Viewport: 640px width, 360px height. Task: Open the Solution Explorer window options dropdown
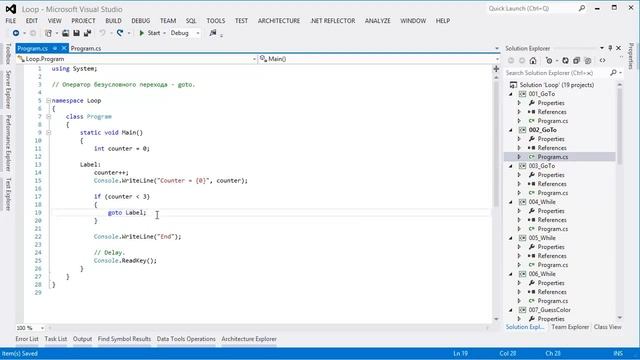602,48
